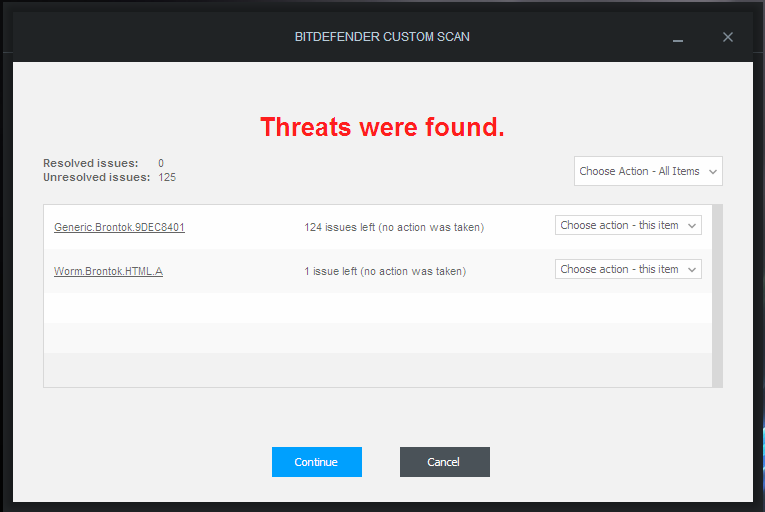Click the threats list vertical scrollbar
The image size is (765, 512).
tap(717, 296)
